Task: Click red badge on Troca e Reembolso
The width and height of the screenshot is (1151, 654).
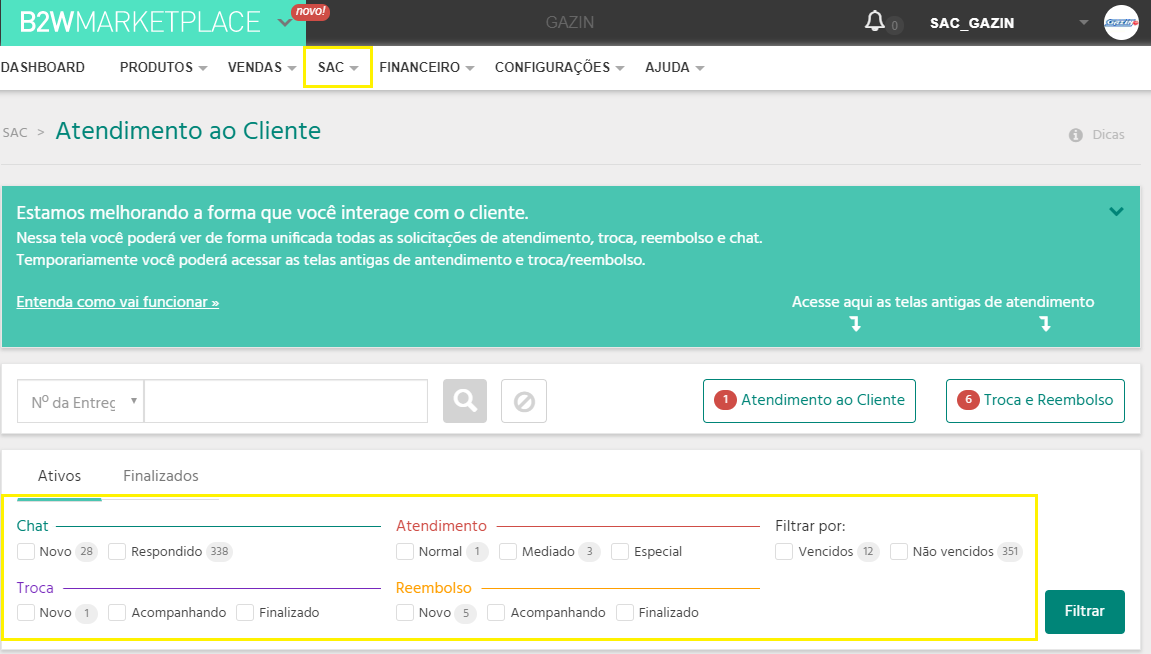Action: [967, 400]
